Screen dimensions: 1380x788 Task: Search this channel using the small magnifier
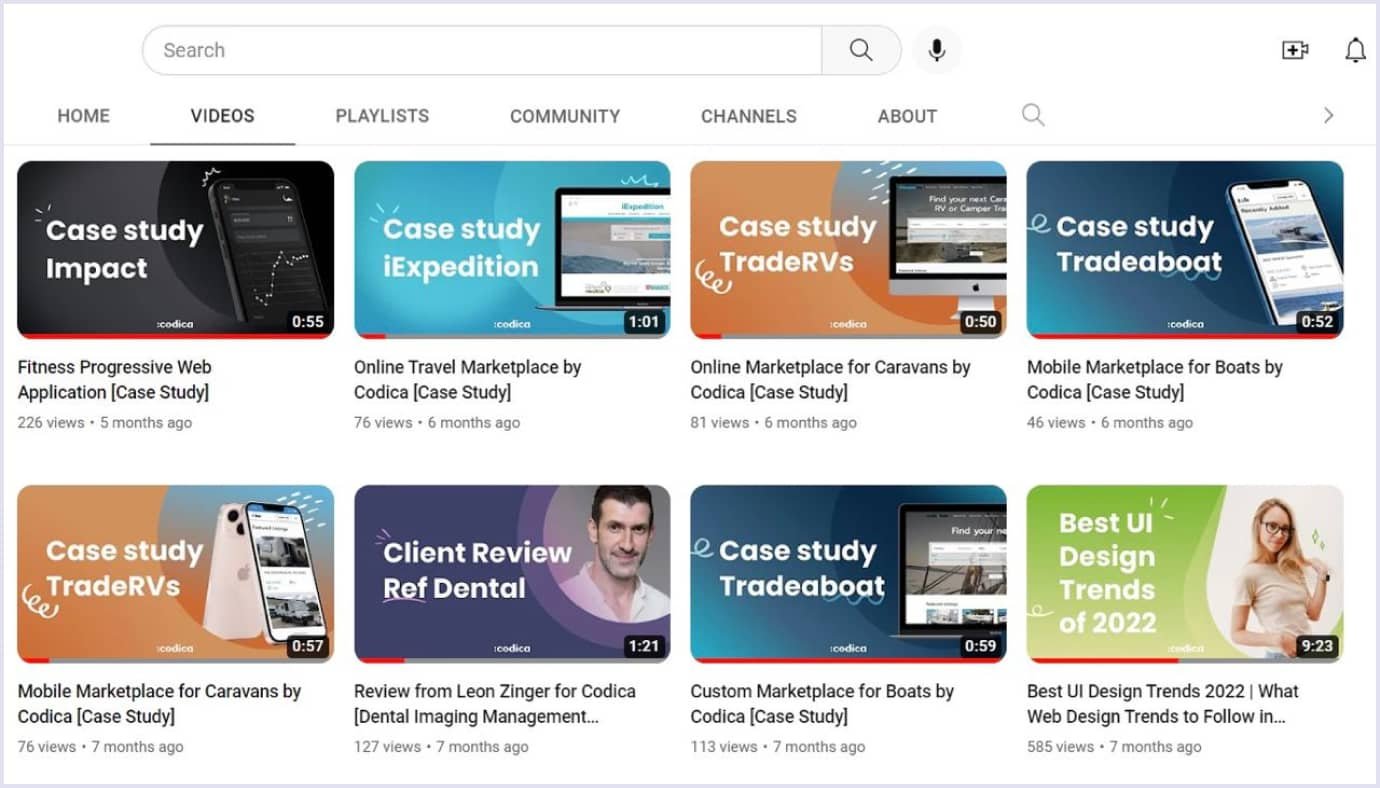[1033, 115]
